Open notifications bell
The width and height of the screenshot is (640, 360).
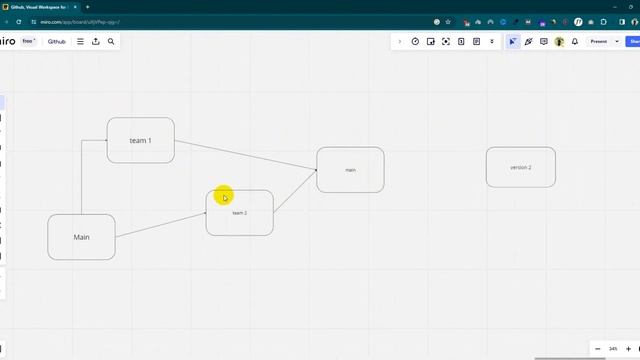coord(575,42)
